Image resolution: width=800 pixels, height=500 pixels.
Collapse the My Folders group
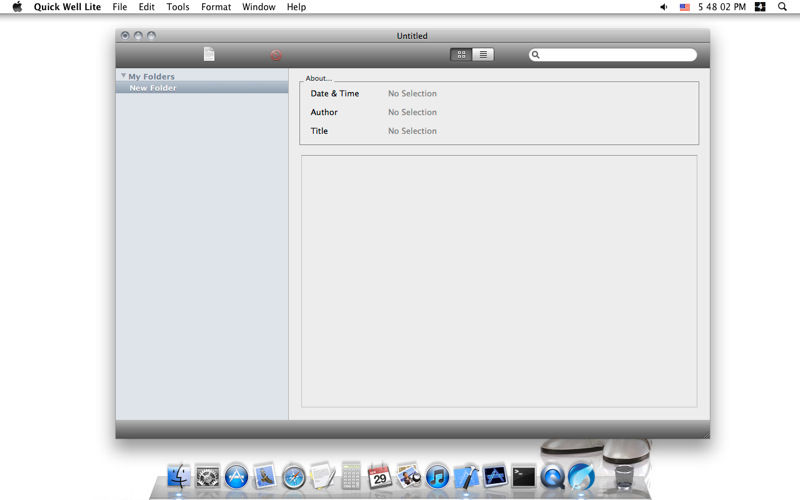123,76
